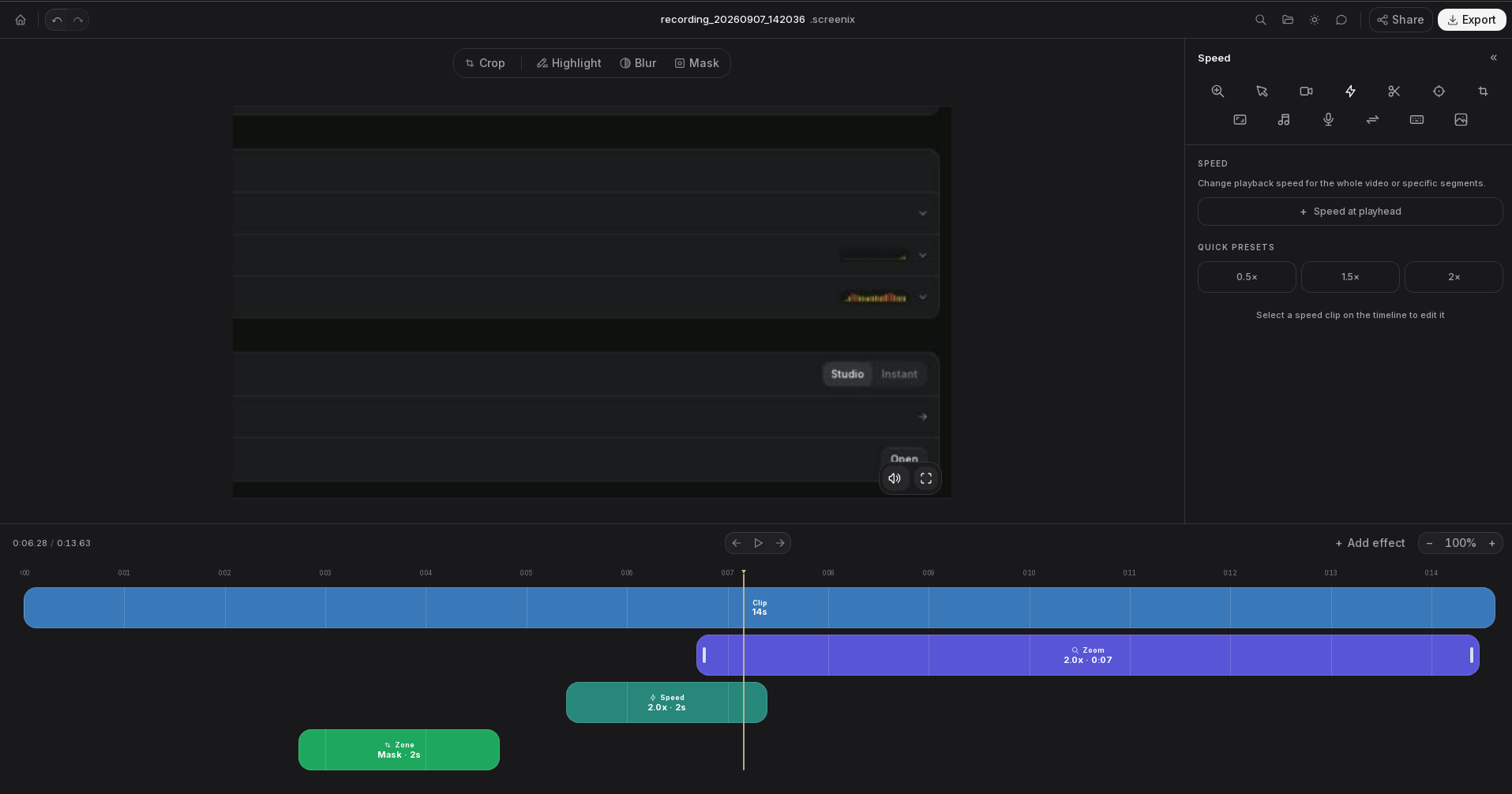Screen dimensions: 1512x794
Task: Open the Cursor settings (arrow pointer icon)
Action: coord(1262,92)
